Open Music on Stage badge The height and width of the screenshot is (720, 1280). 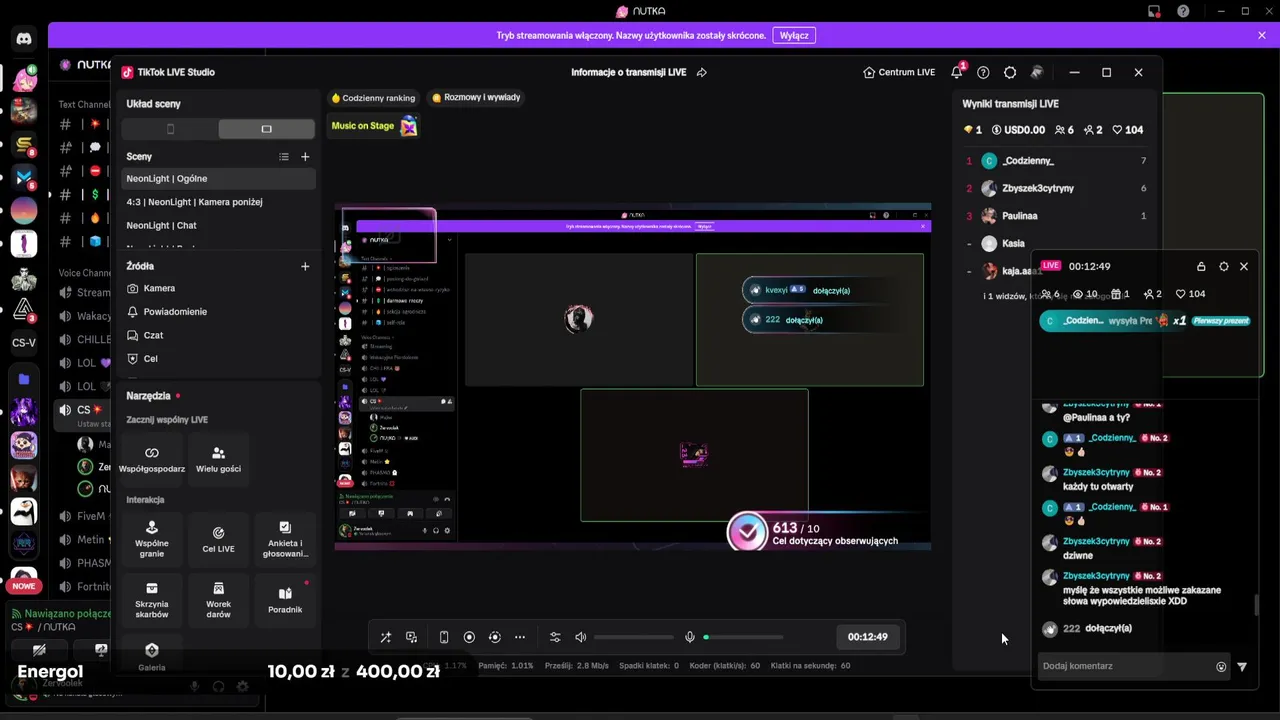pos(374,126)
